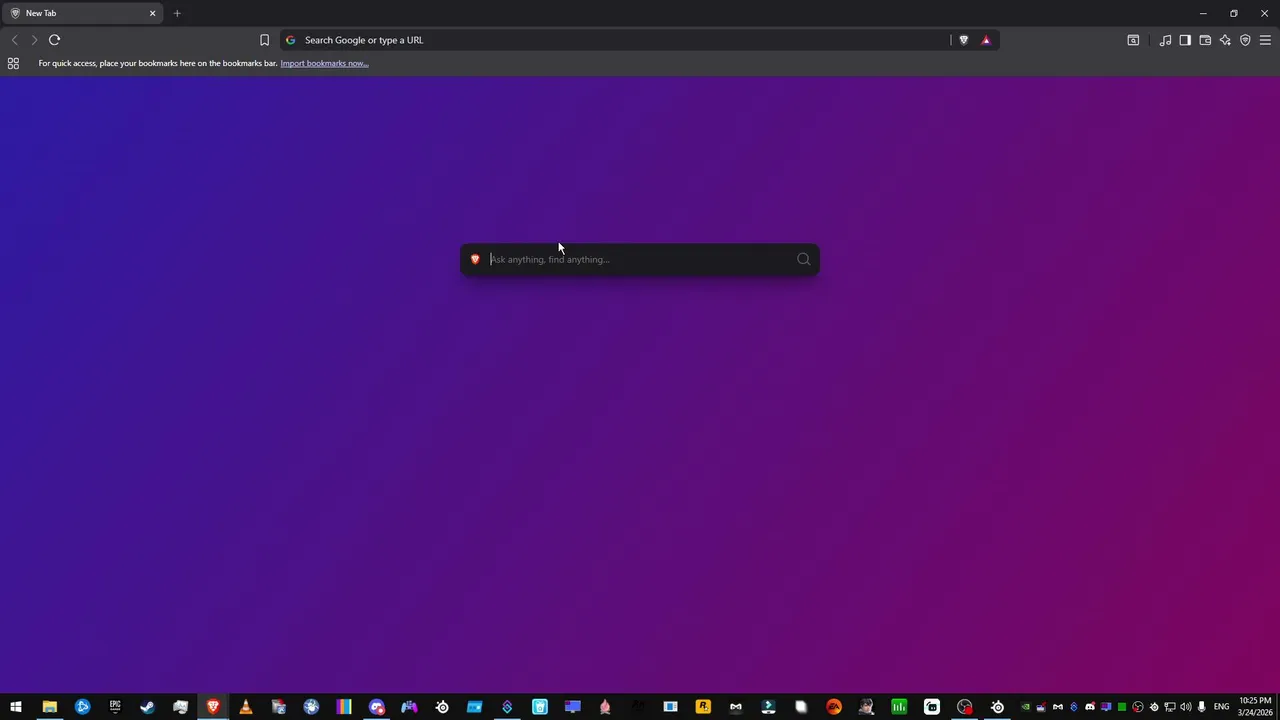Open OBS Studio from the taskbar
The height and width of the screenshot is (720, 1280).
pyautogui.click(x=965, y=707)
